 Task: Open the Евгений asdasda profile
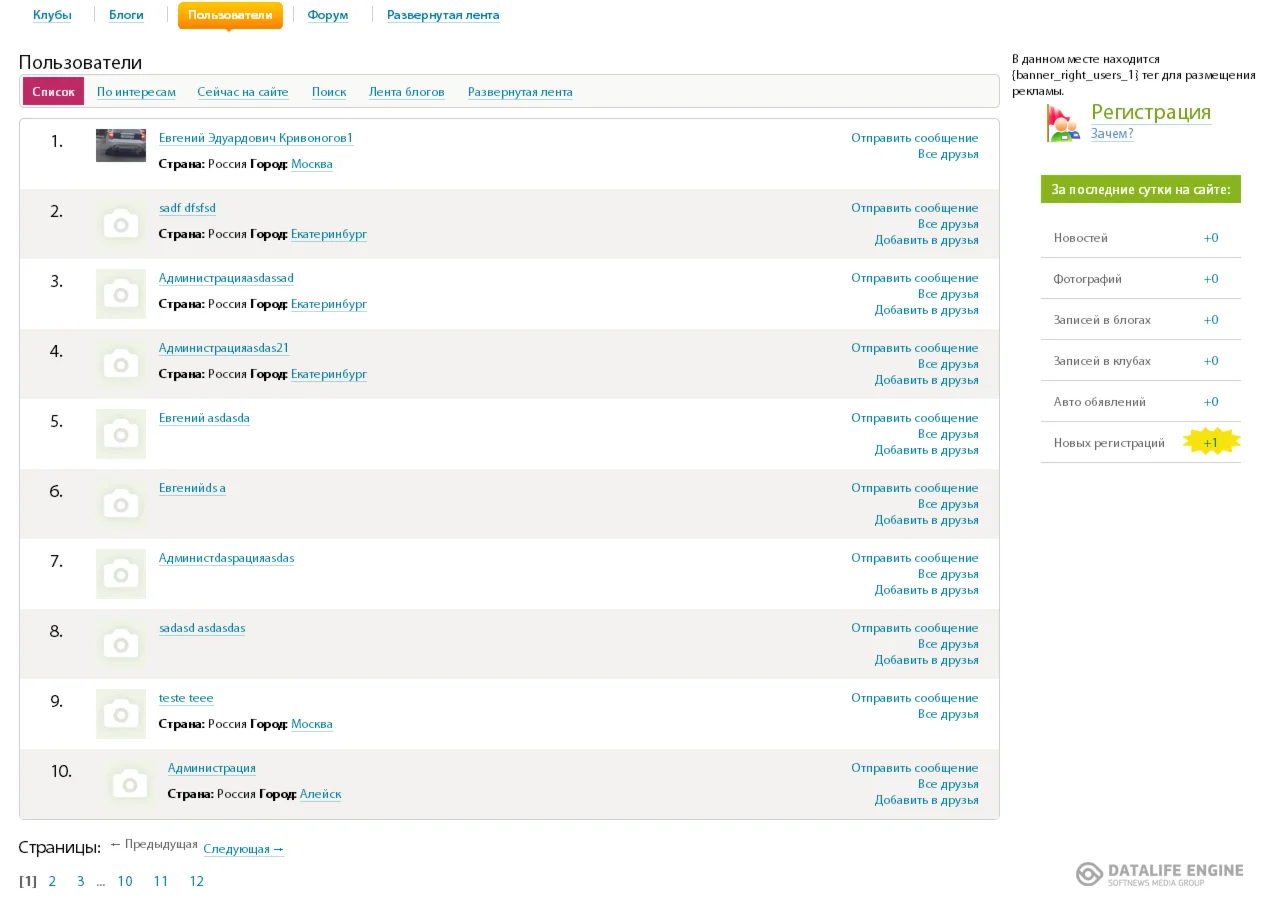point(204,418)
